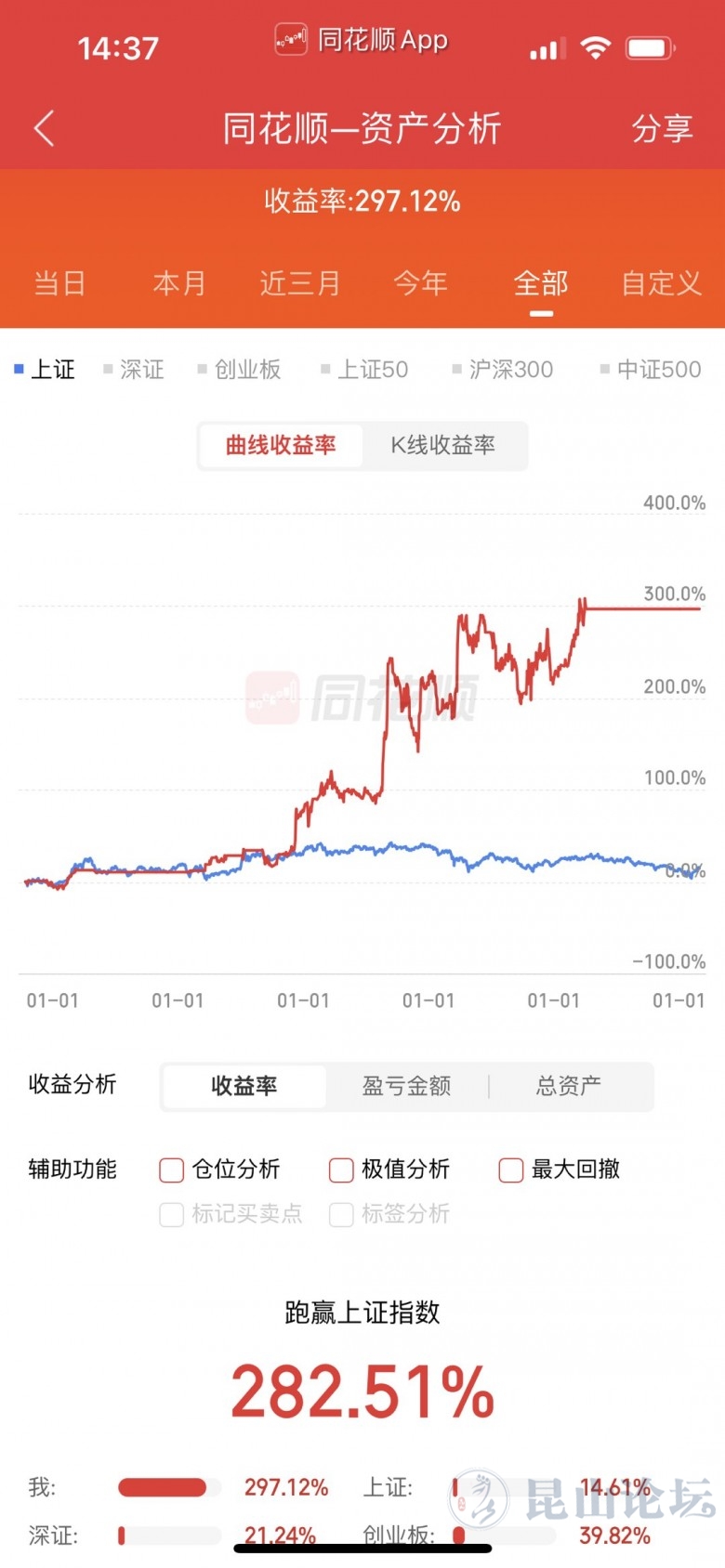Click the red 我 return progress bar
This screenshot has width=725, height=1568.
coord(163,1487)
